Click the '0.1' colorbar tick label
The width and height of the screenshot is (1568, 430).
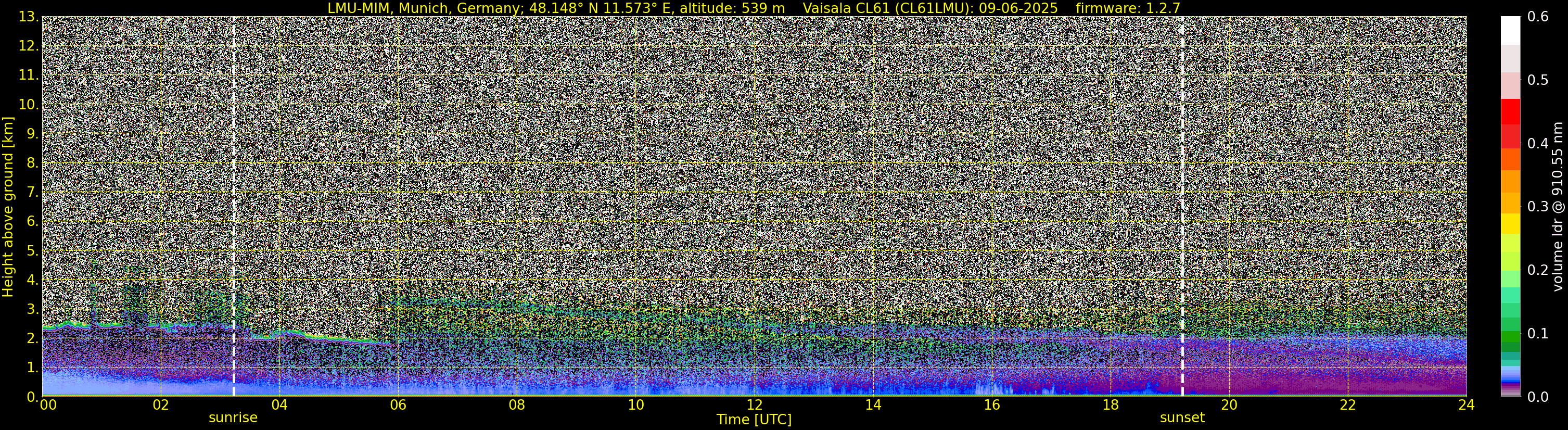click(x=1538, y=334)
